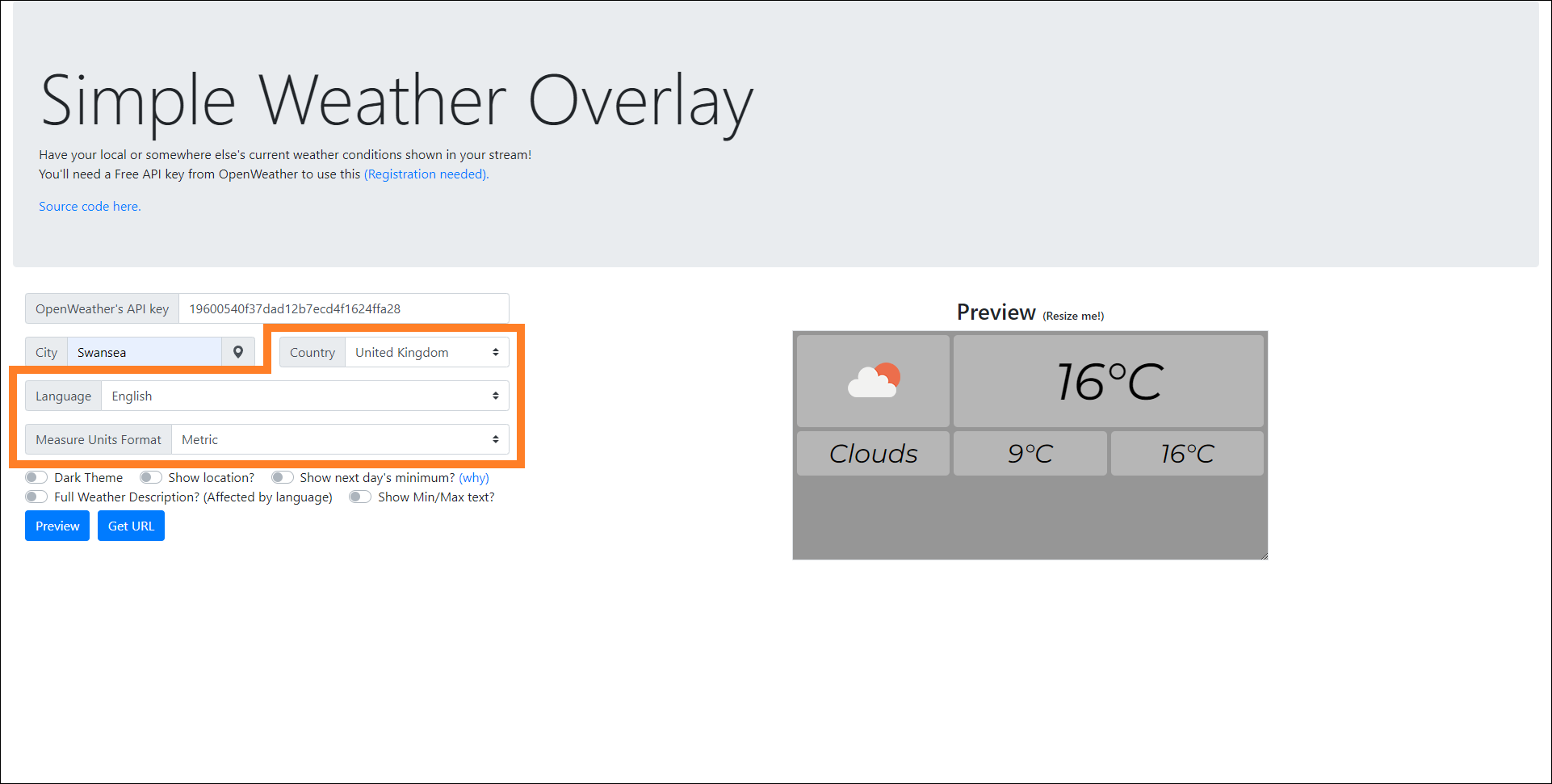Screen dimensions: 1552x784
Task: Click the Clouds condition tile
Action: 873,454
